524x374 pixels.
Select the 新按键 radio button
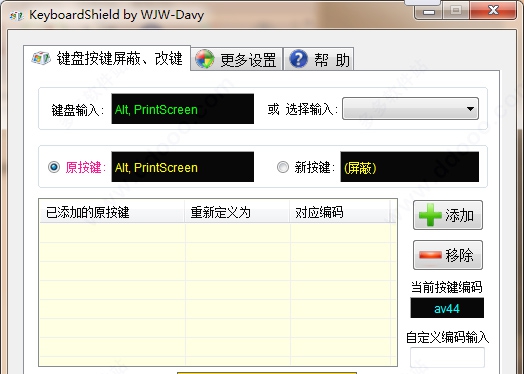coord(283,167)
